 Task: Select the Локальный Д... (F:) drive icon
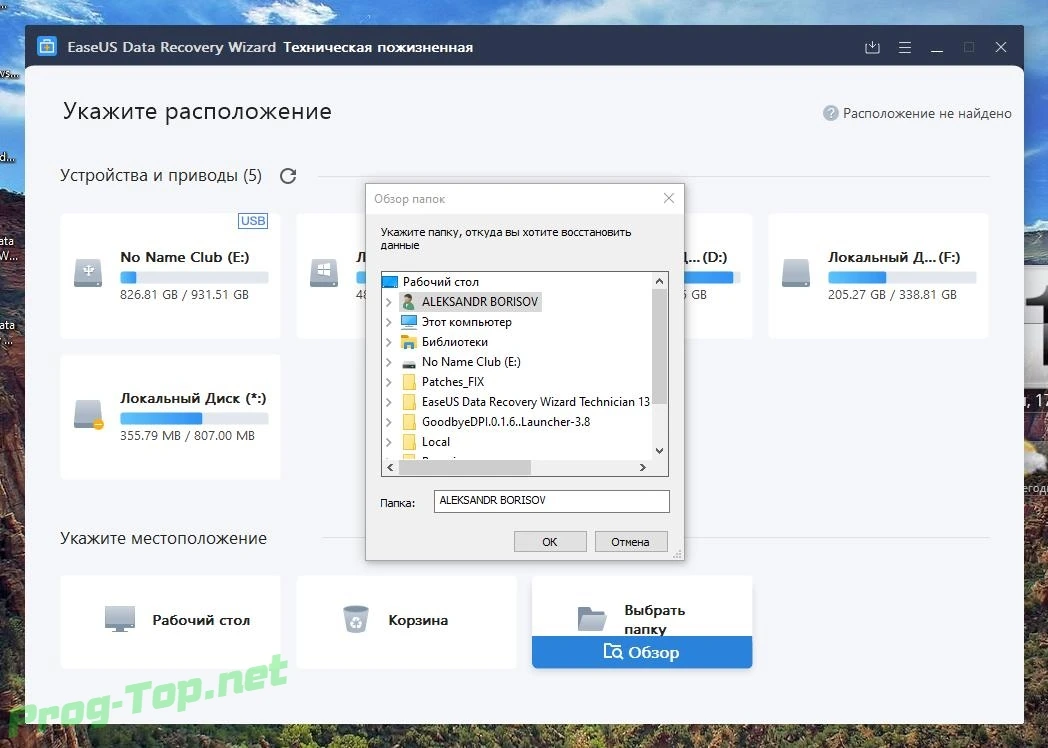[796, 273]
